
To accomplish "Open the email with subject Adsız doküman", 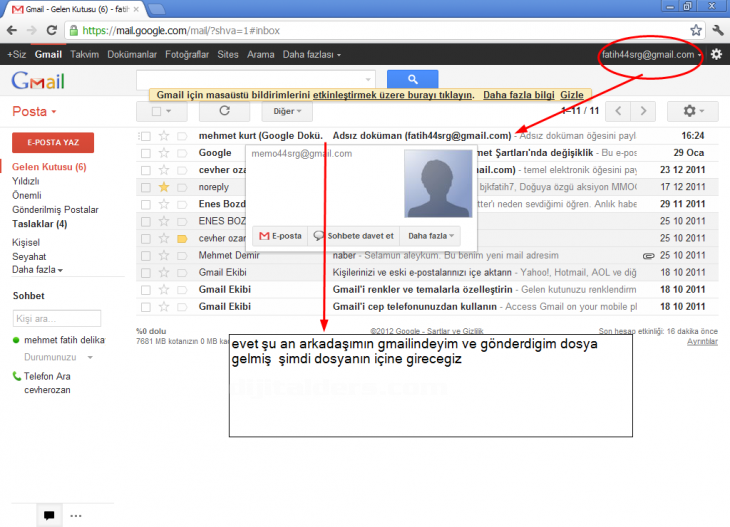I will click(x=421, y=136).
